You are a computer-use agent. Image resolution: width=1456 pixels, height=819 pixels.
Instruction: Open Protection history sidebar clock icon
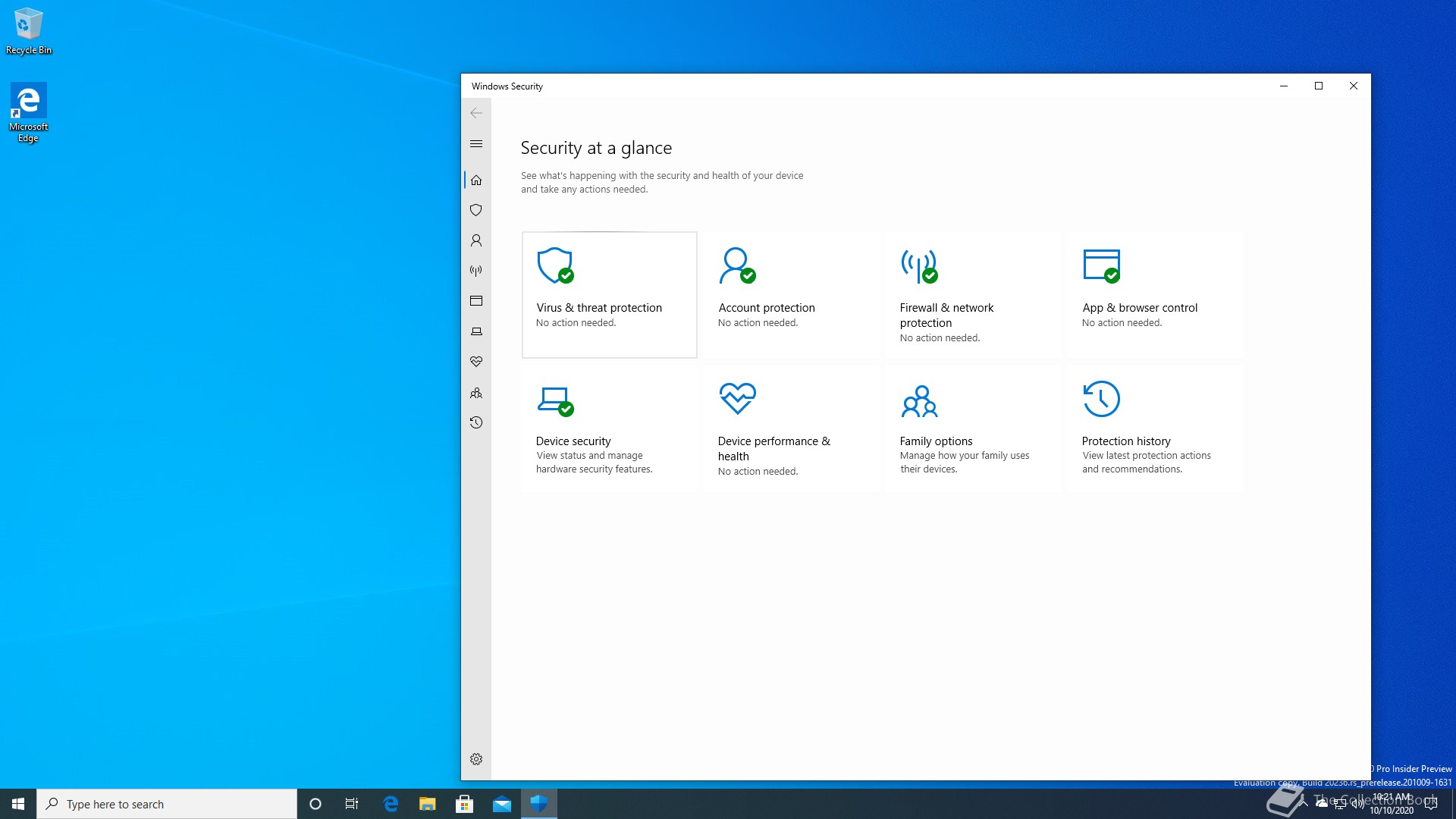coord(476,422)
